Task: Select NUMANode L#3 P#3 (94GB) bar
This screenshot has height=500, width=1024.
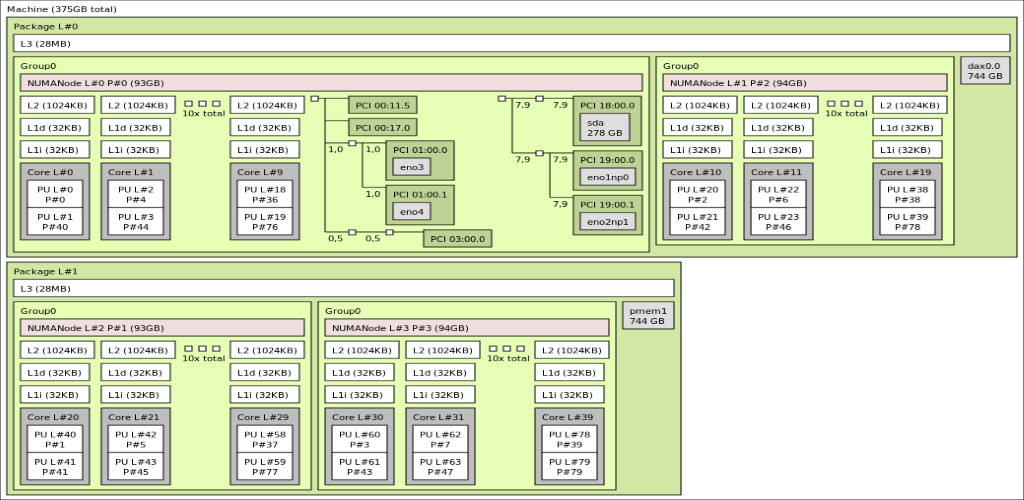Action: [467, 328]
